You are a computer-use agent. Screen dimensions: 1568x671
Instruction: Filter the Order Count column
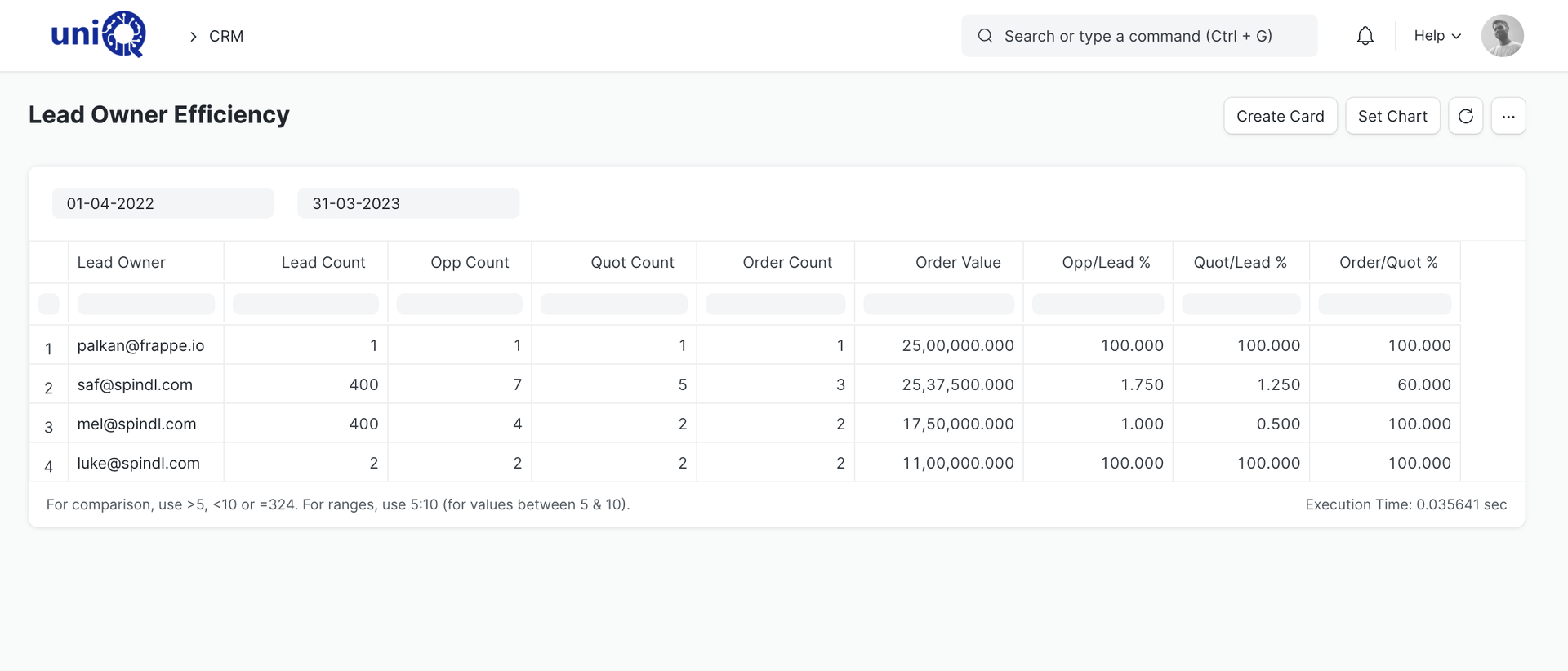pos(776,304)
